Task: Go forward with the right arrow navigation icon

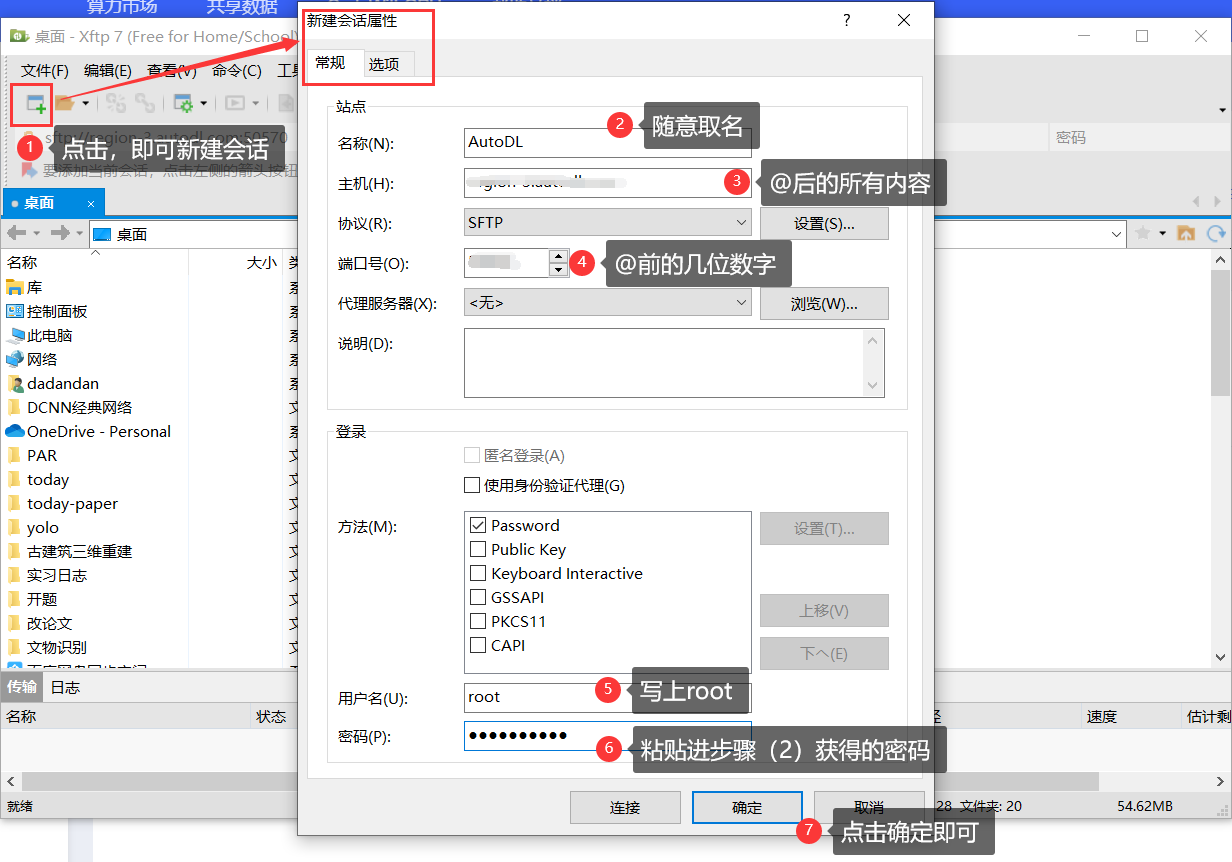Action: tap(60, 233)
